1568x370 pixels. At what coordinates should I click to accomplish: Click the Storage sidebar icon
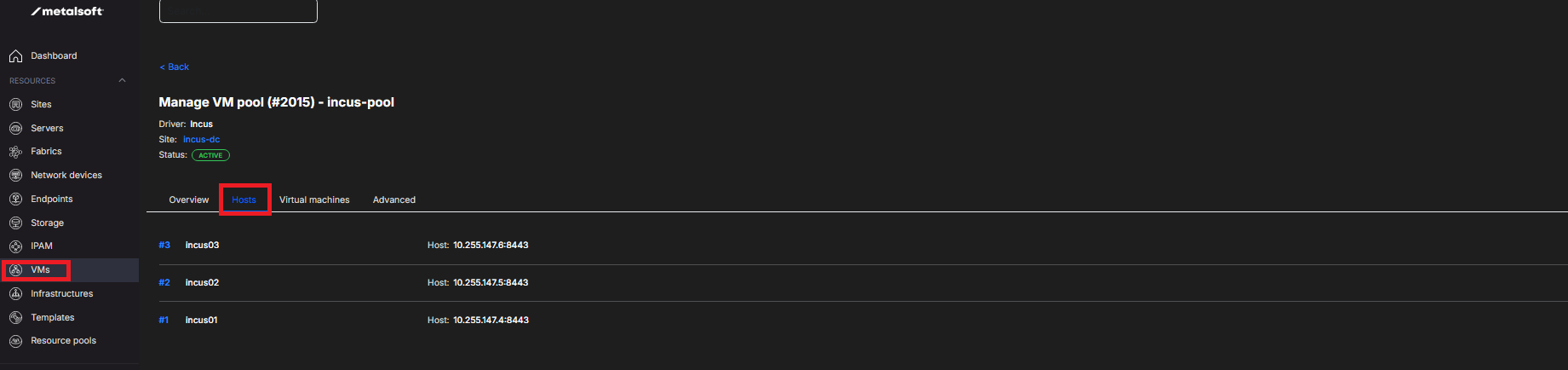(15, 223)
